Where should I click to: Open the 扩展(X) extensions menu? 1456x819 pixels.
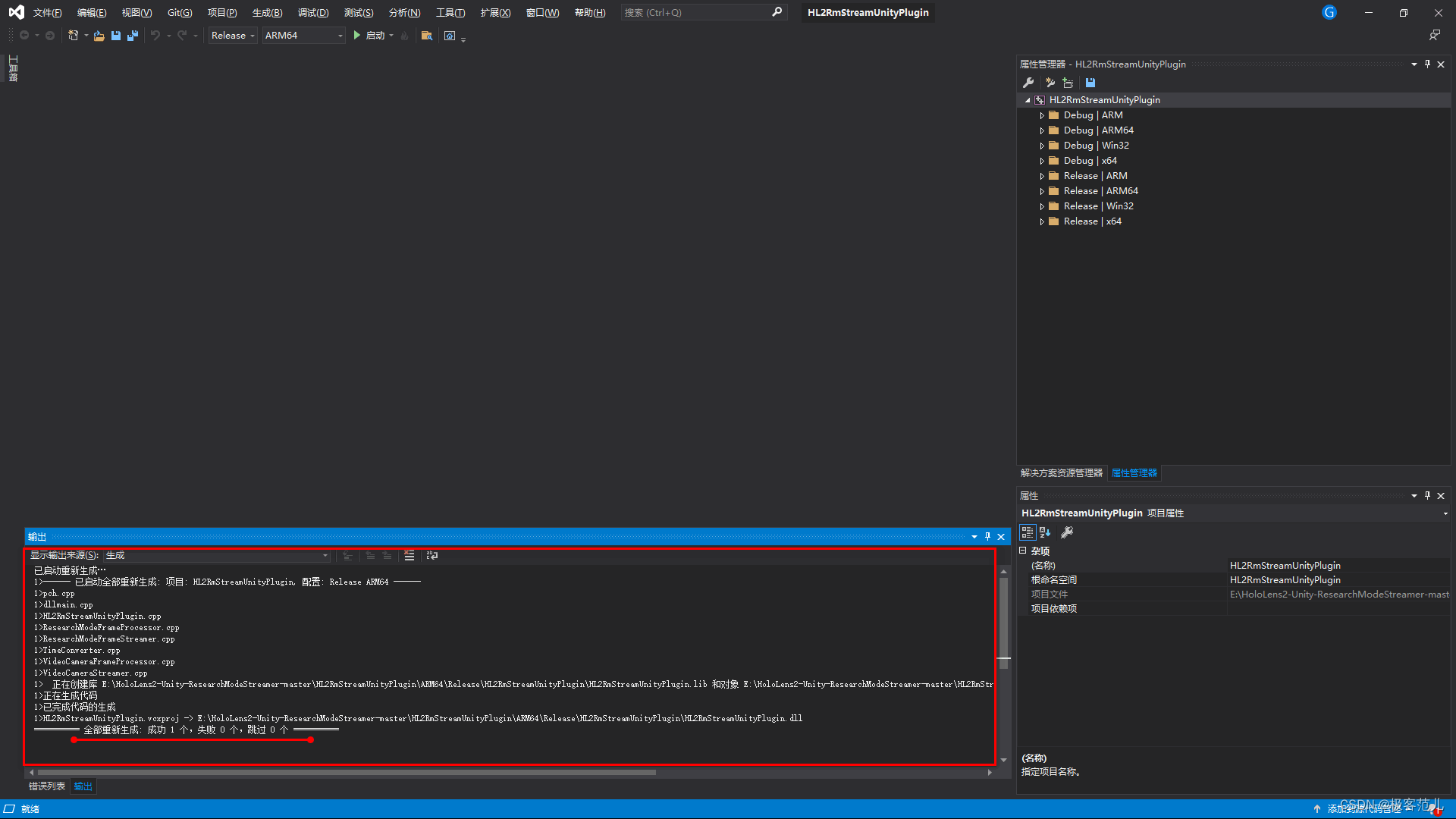pos(495,13)
